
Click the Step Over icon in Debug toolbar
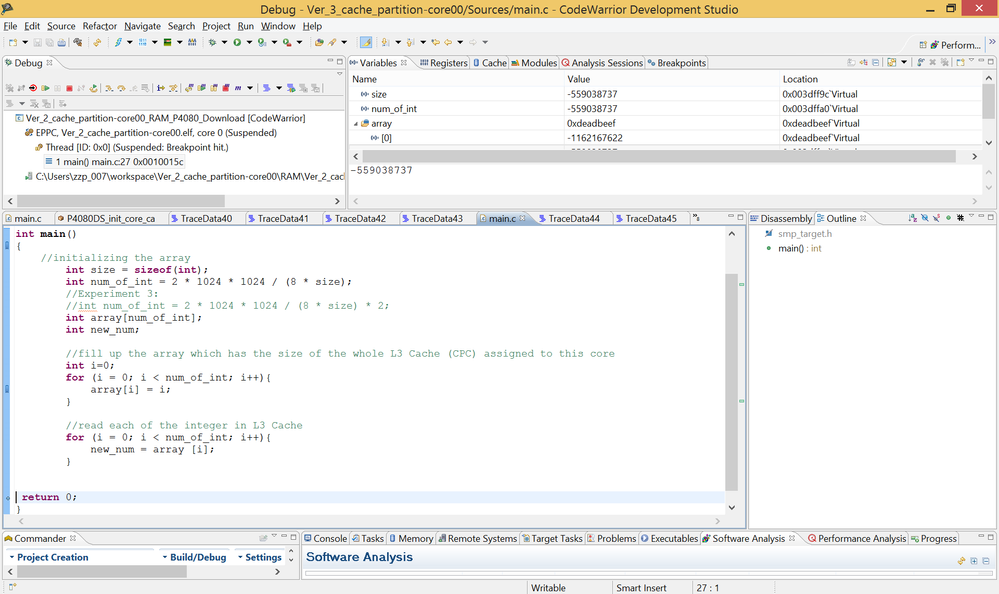point(121,88)
